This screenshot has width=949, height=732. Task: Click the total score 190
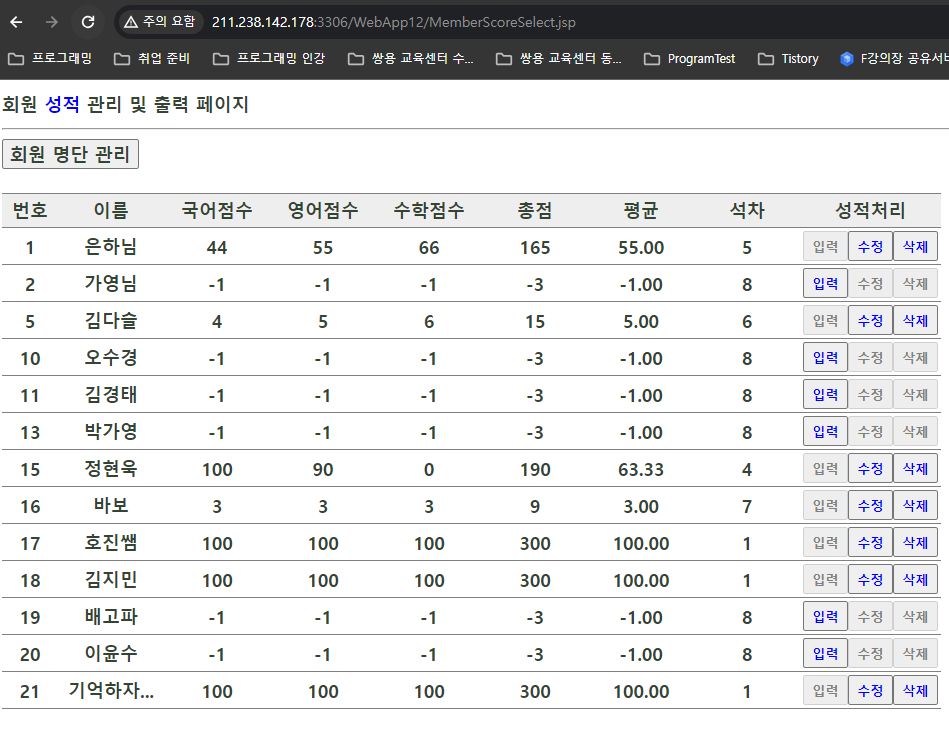[x=535, y=469]
